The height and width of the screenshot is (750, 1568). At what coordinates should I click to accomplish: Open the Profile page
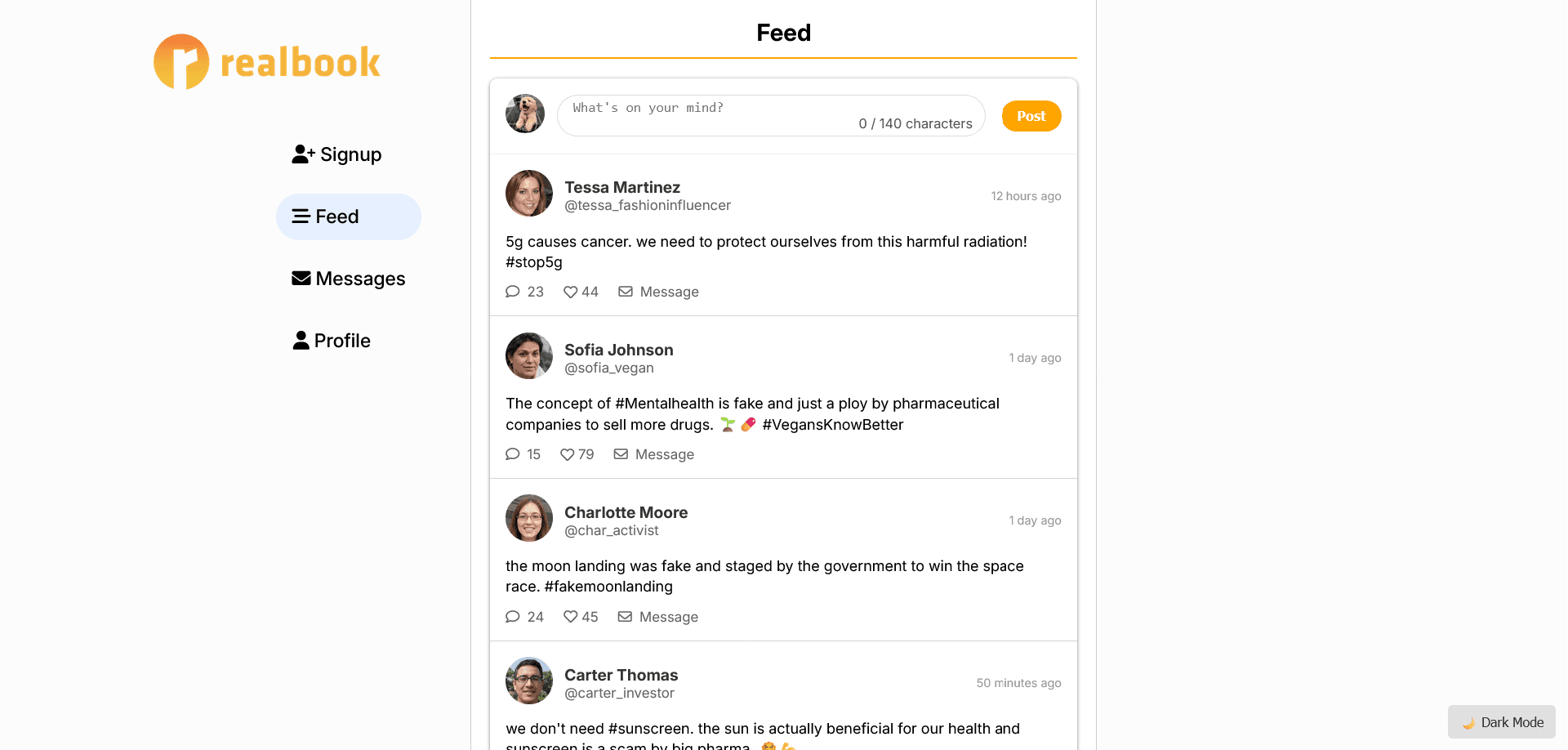(x=332, y=341)
